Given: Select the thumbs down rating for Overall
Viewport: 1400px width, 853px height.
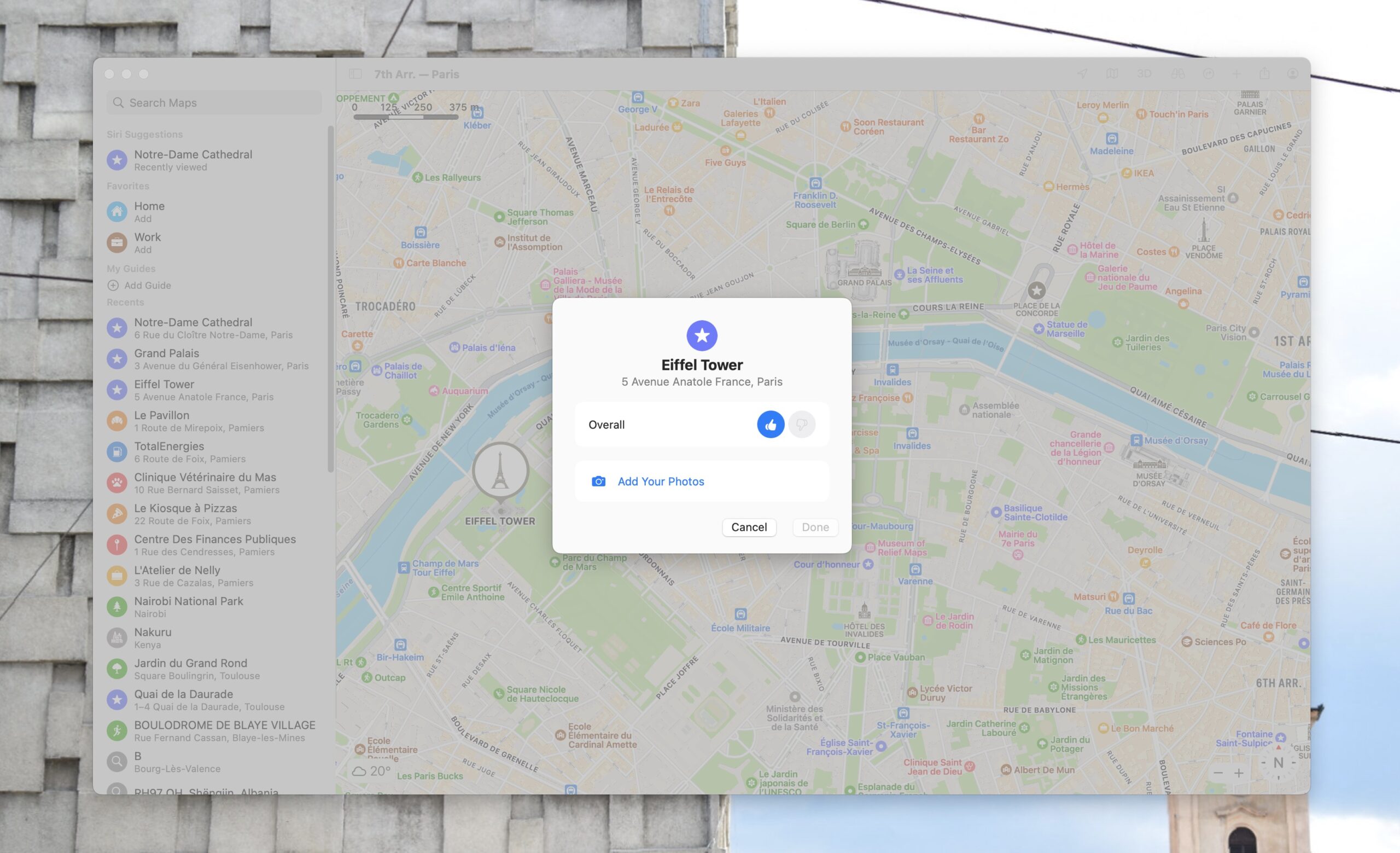Looking at the screenshot, I should click(x=802, y=425).
